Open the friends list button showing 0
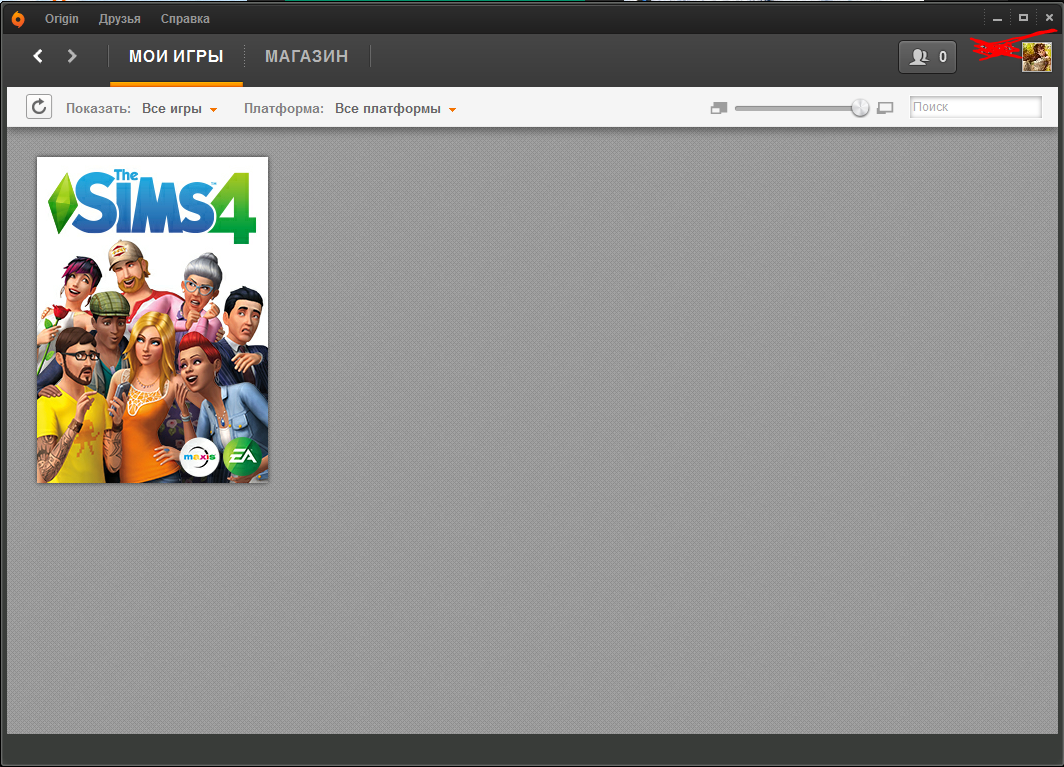 click(927, 57)
